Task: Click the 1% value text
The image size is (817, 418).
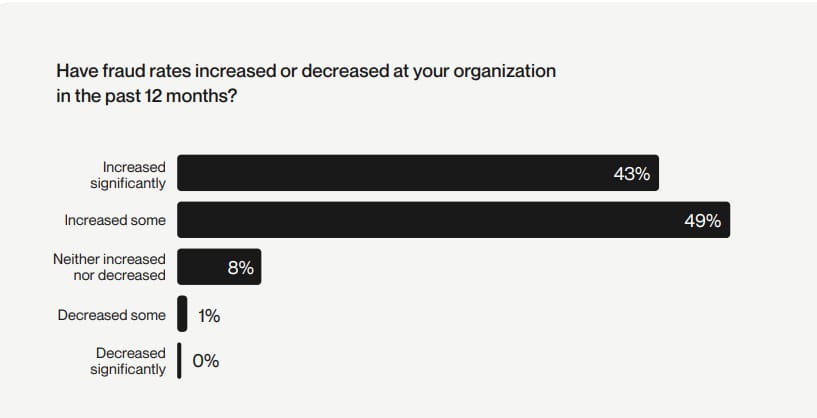Action: pos(209,315)
